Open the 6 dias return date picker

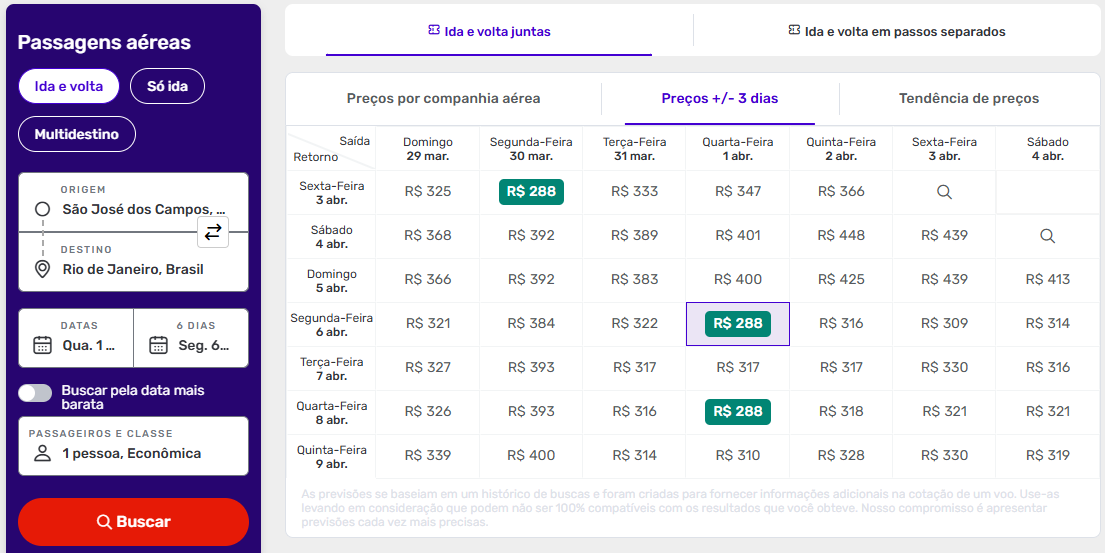pyautogui.click(x=191, y=337)
